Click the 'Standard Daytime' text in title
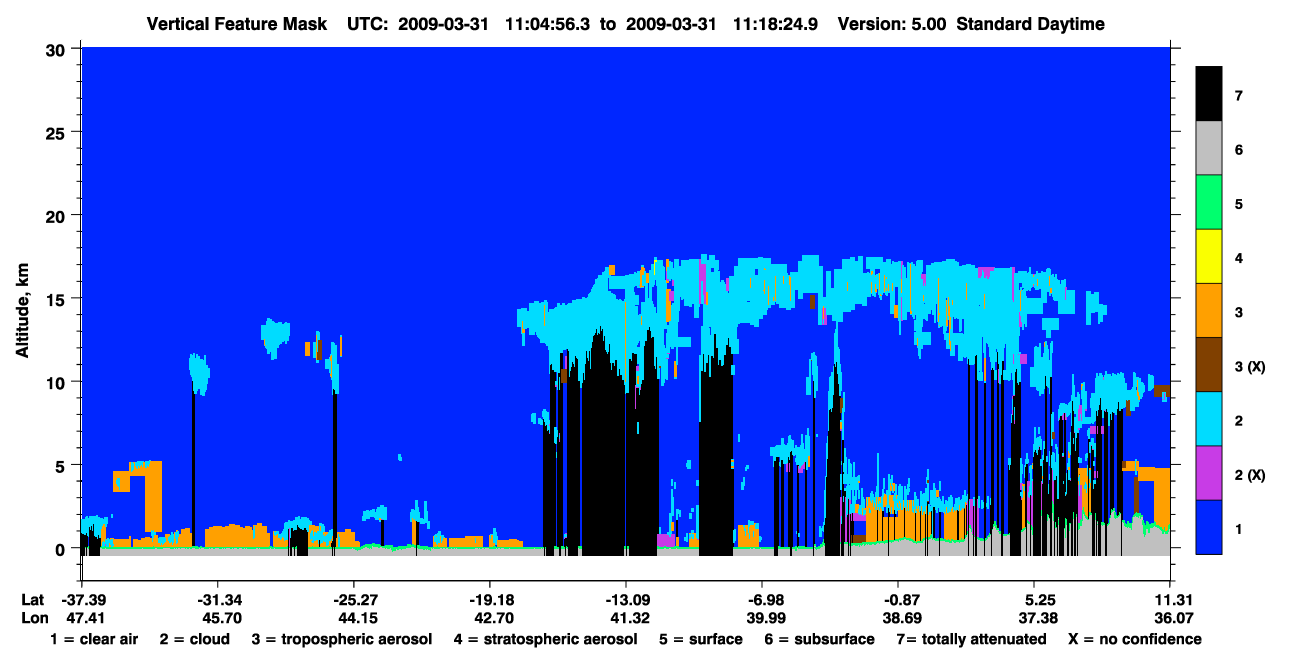The height and width of the screenshot is (667, 1300). [x=1030, y=24]
